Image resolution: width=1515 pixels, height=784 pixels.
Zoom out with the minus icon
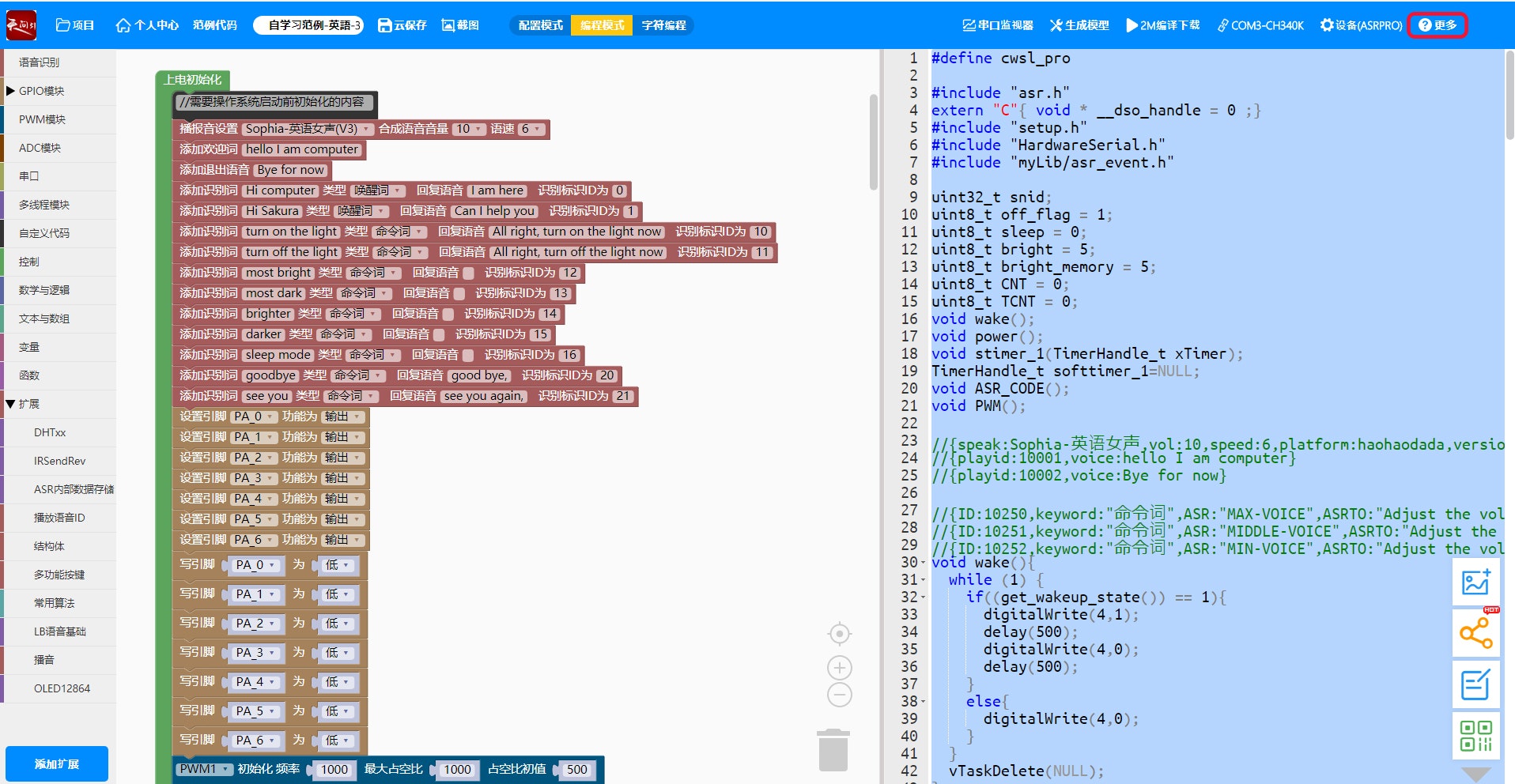(x=839, y=695)
